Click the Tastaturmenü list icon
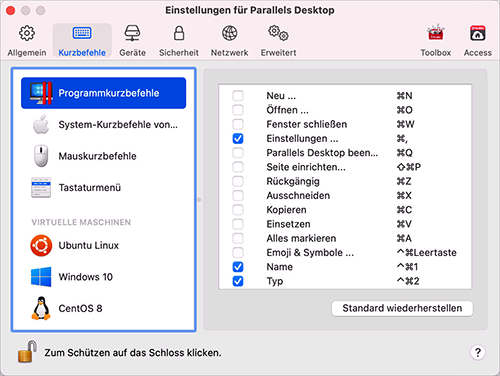 click(x=41, y=187)
